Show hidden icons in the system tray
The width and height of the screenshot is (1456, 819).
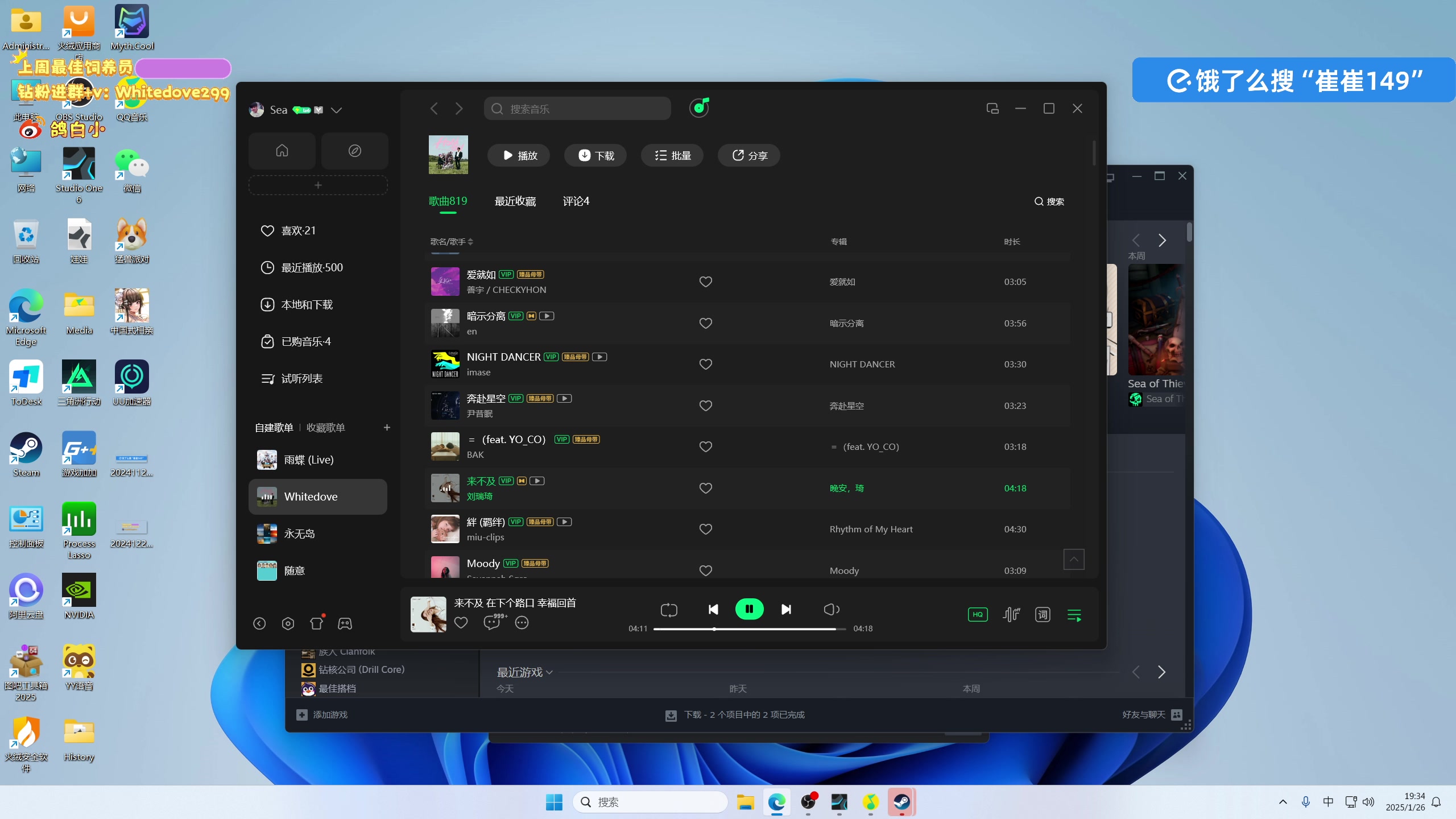click(x=1283, y=802)
